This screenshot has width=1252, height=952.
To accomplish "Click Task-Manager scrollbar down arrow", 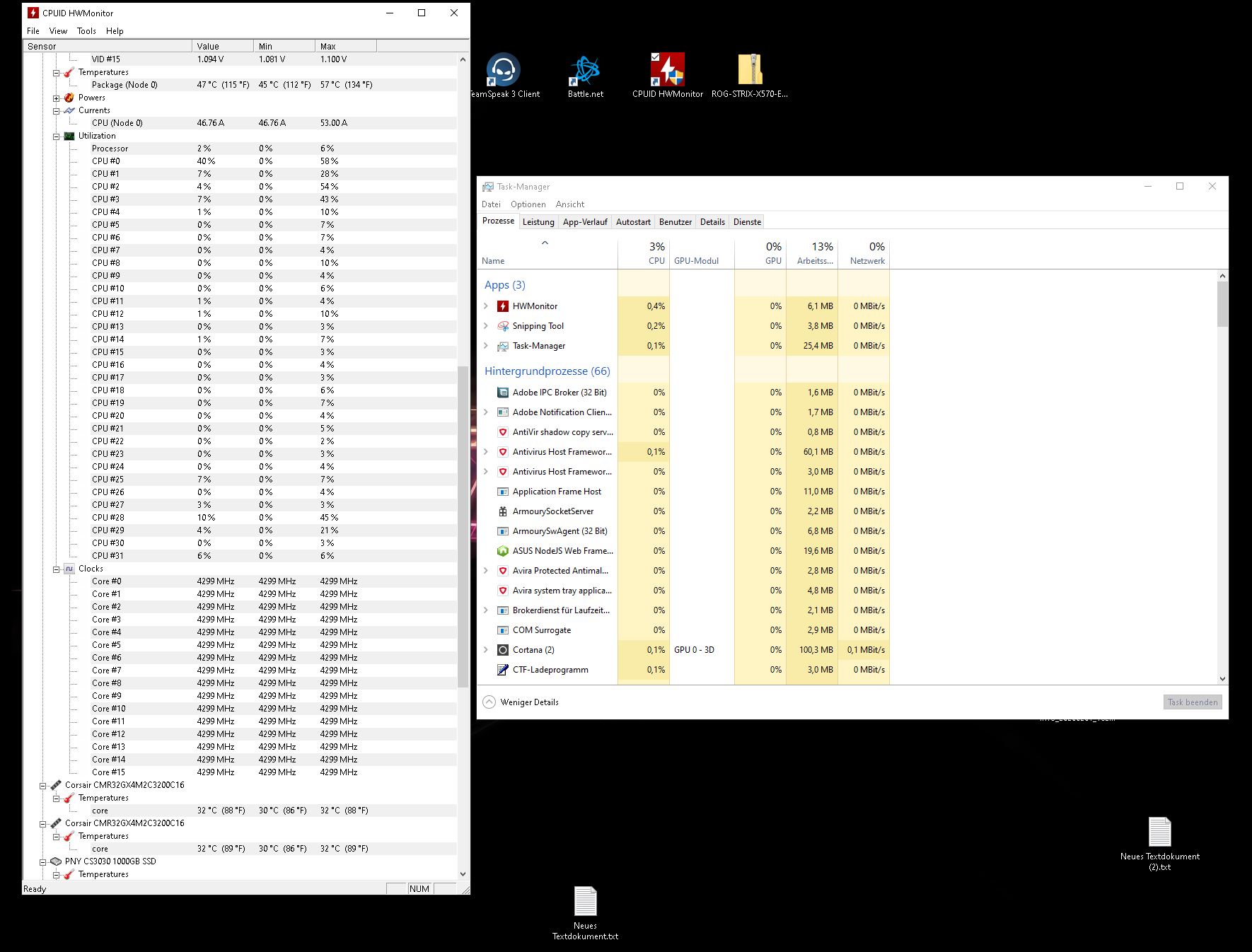I will point(1222,679).
